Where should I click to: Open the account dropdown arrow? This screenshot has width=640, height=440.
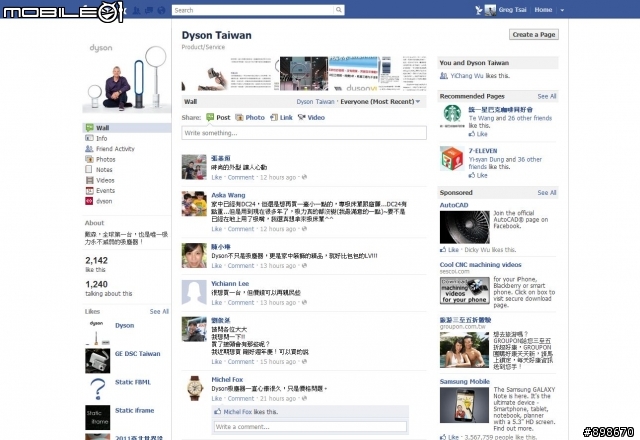tap(562, 10)
